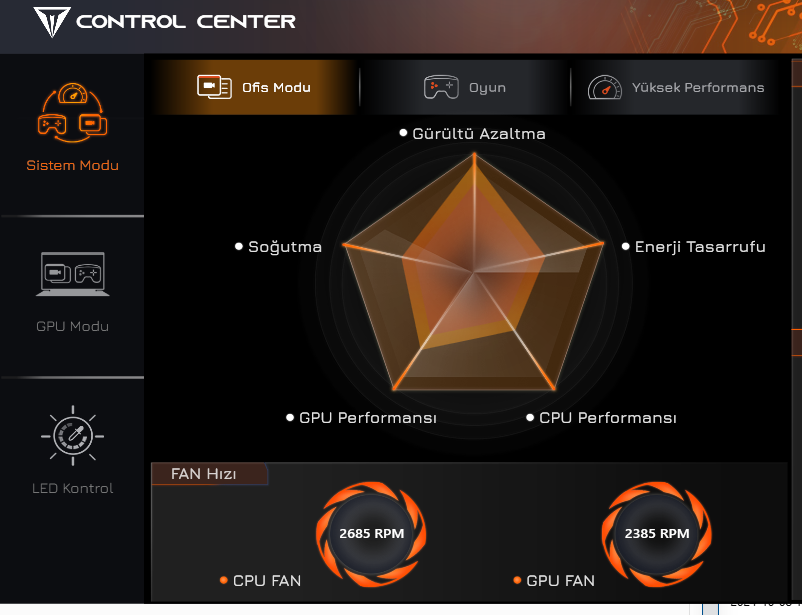This screenshot has width=802, height=615.
Task: Click the CPU fan spinner showing 2685 RPM
Action: pos(371,534)
